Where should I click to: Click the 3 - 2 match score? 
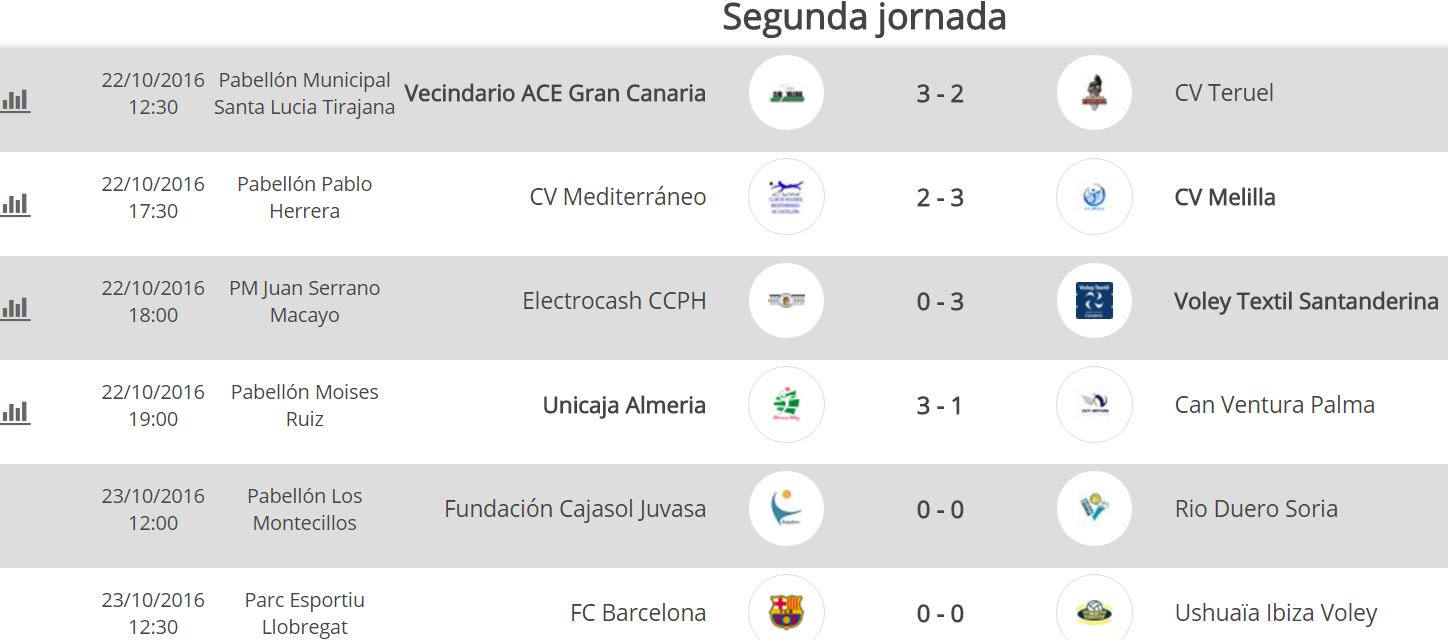click(940, 93)
